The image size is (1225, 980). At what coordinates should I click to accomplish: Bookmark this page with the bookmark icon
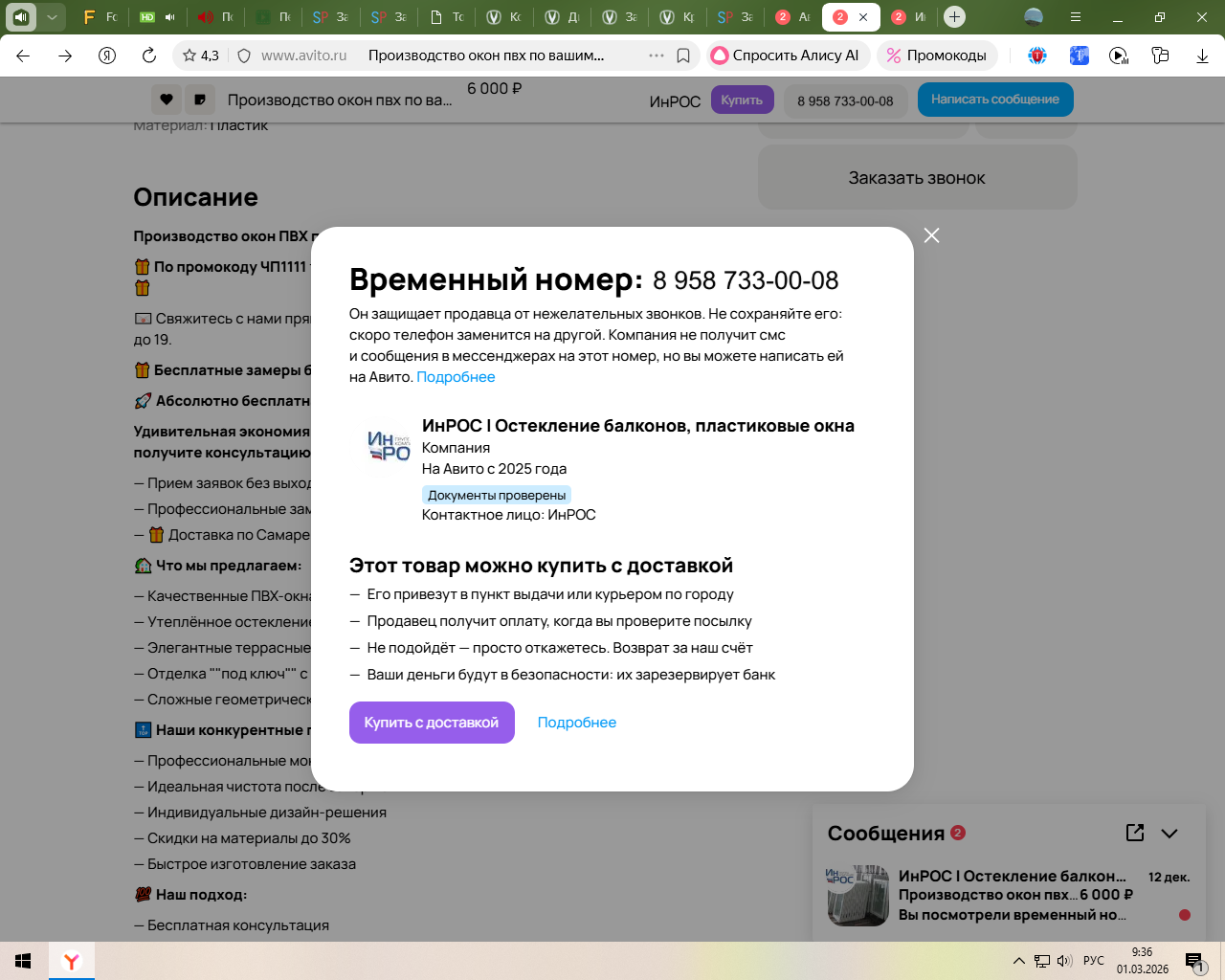pos(683,56)
